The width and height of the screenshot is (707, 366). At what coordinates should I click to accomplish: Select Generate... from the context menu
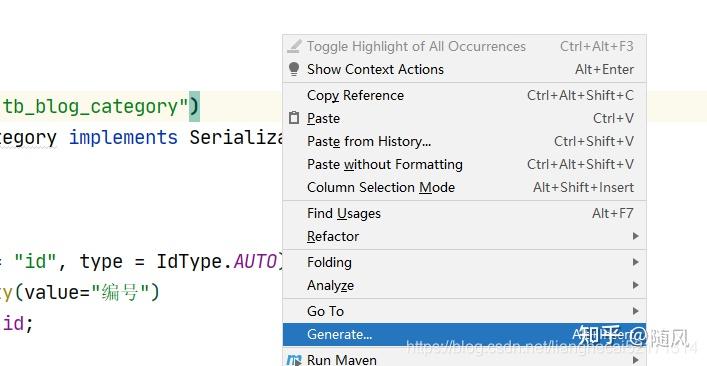[x=464, y=334]
